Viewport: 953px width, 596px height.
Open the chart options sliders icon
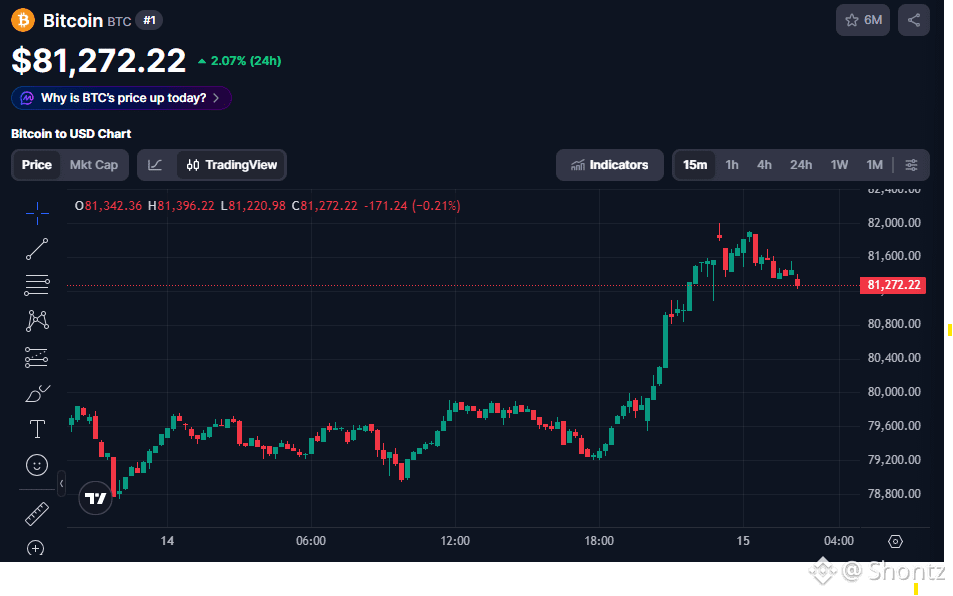coord(911,165)
